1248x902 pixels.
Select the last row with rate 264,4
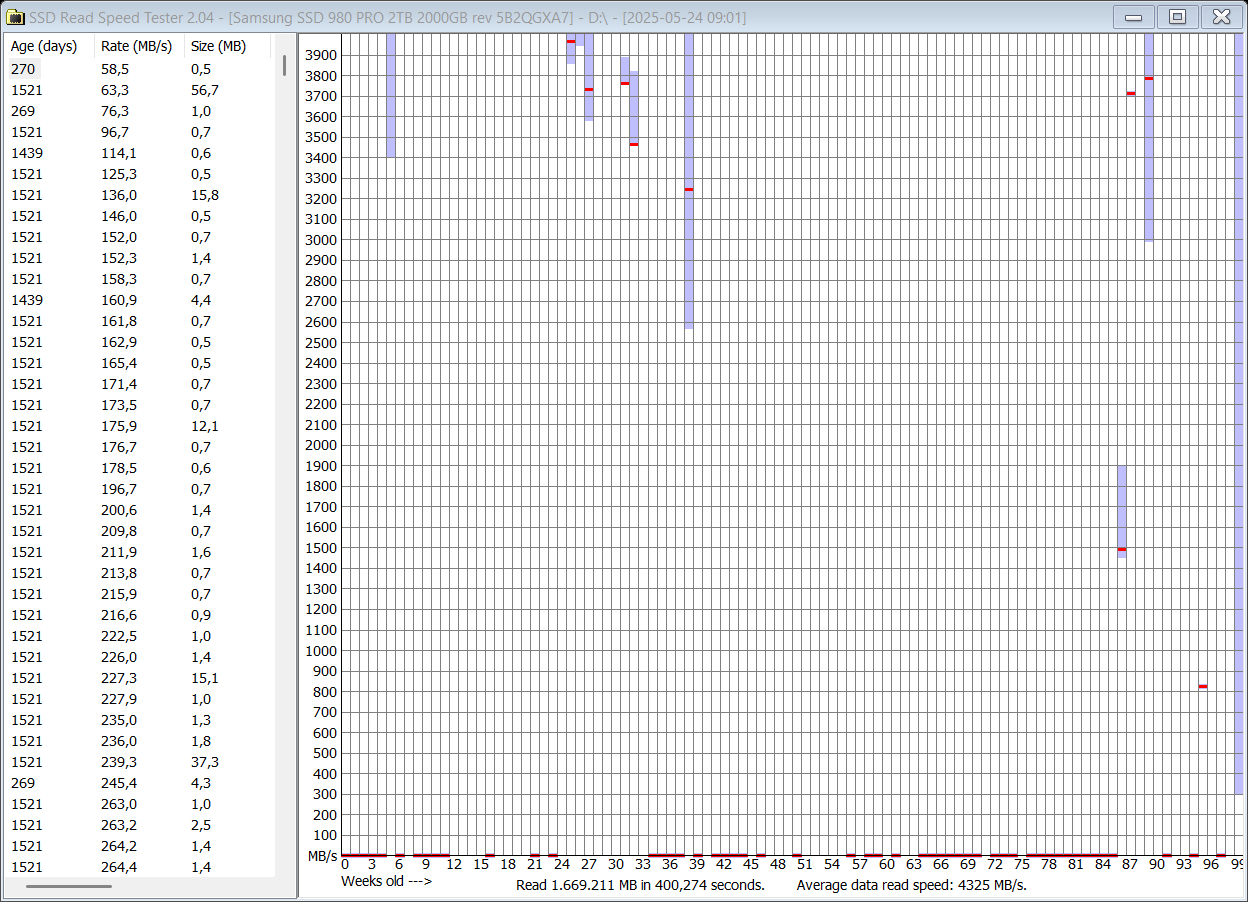point(140,867)
